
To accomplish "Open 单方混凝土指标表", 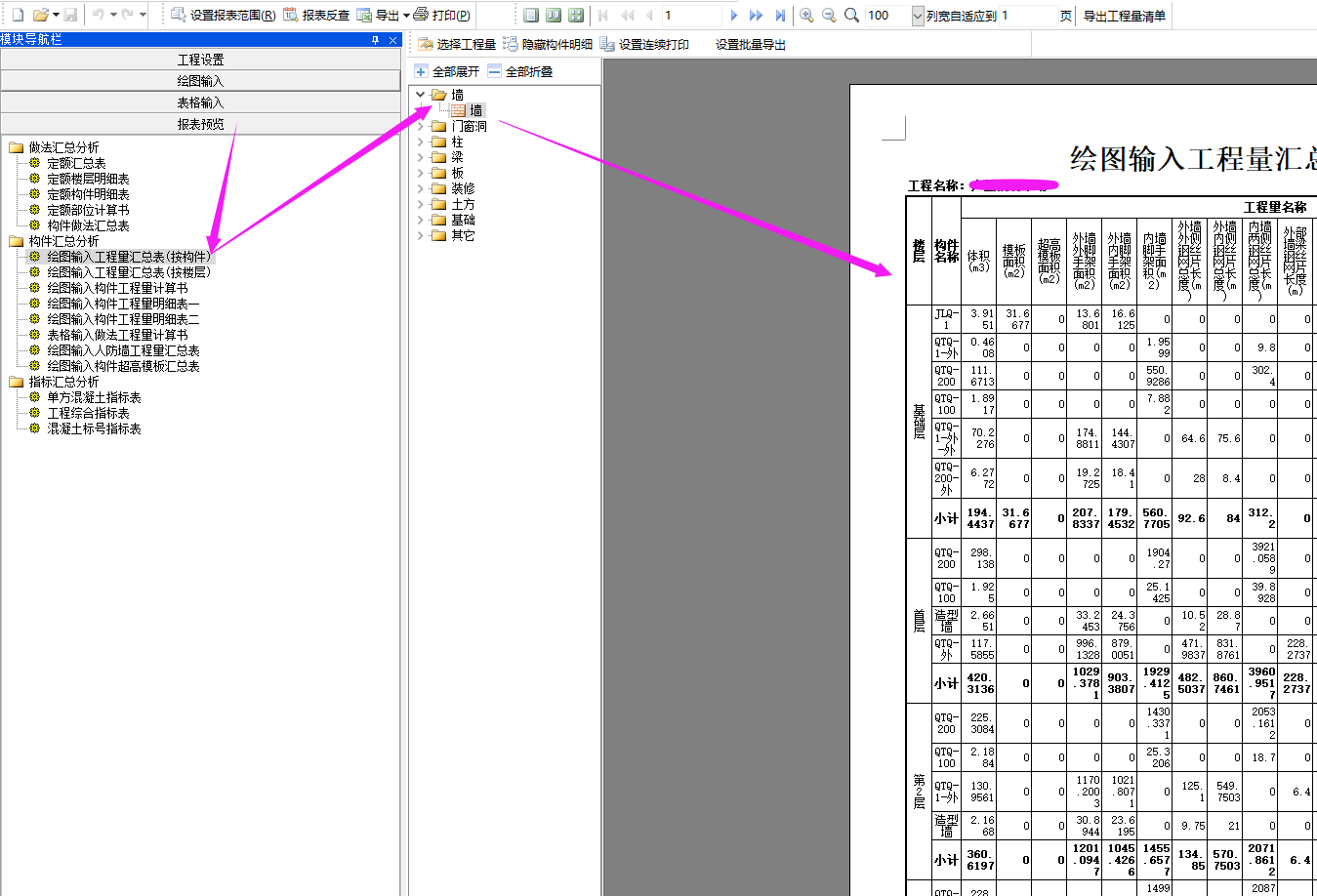I will coord(94,397).
